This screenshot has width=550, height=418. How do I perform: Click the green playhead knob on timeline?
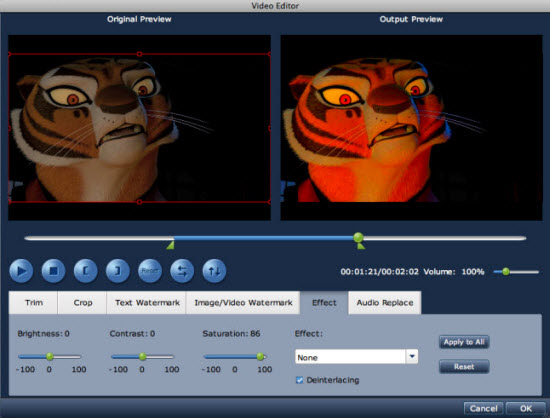[358, 237]
